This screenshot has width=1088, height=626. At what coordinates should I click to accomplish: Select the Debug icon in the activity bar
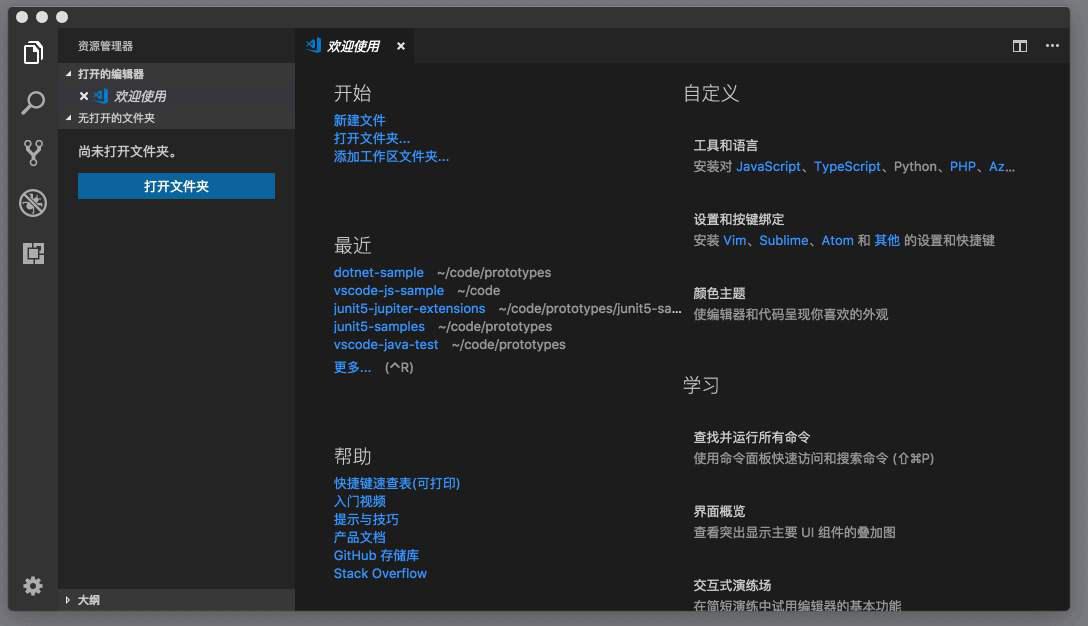pos(33,203)
